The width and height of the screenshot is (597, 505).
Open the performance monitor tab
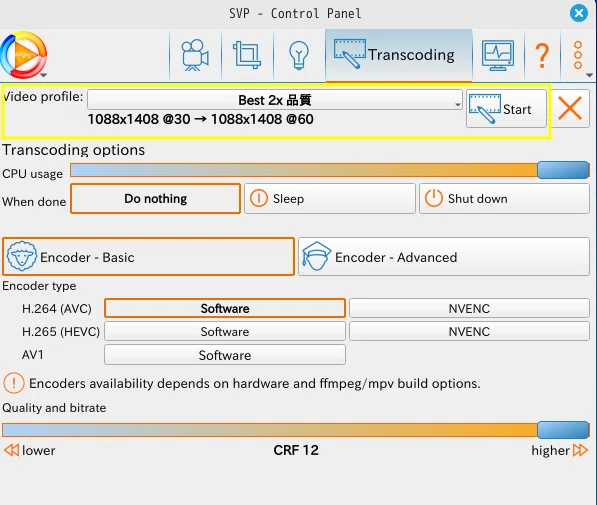[x=498, y=55]
